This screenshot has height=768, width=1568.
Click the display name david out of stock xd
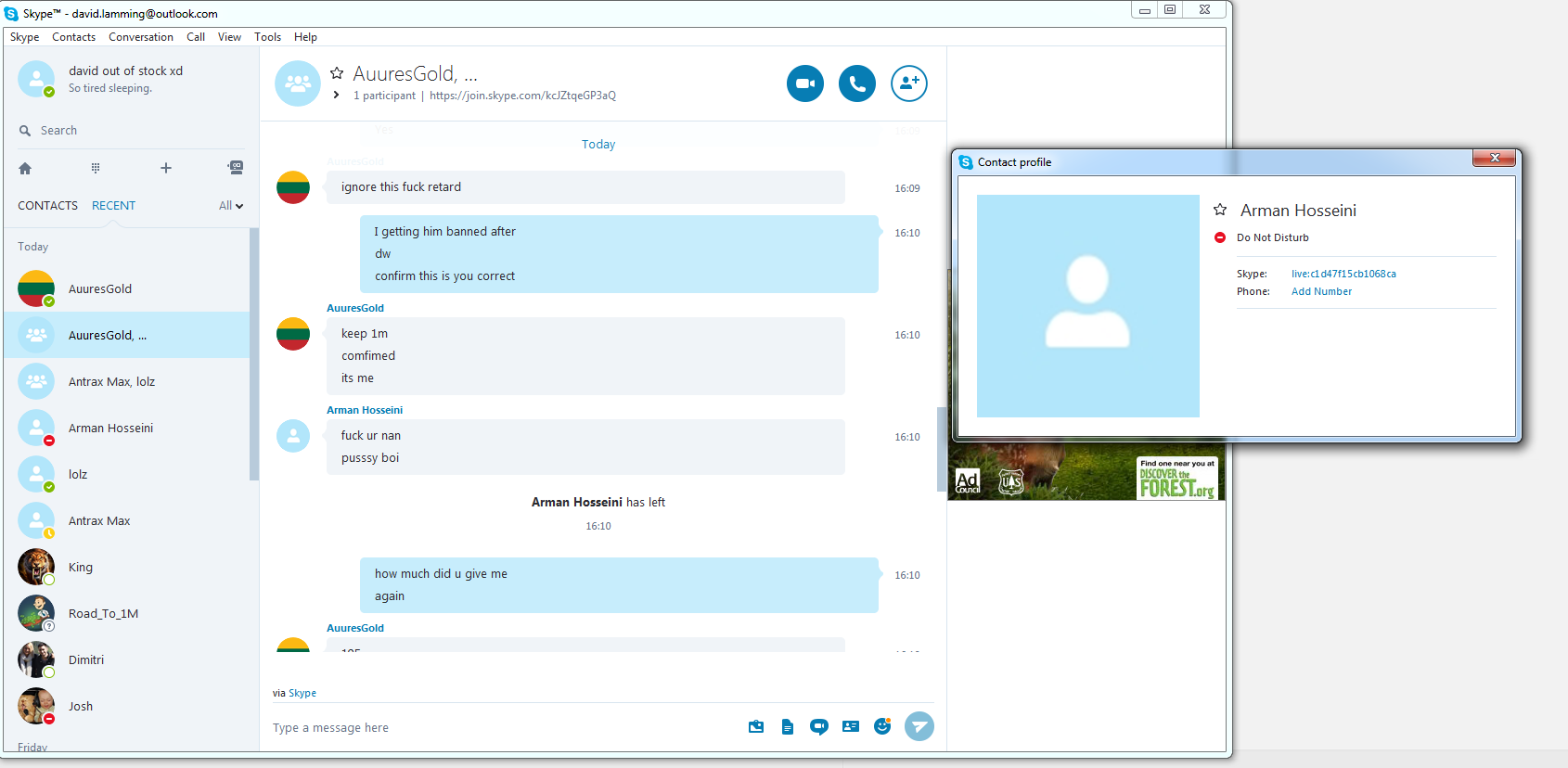[125, 70]
